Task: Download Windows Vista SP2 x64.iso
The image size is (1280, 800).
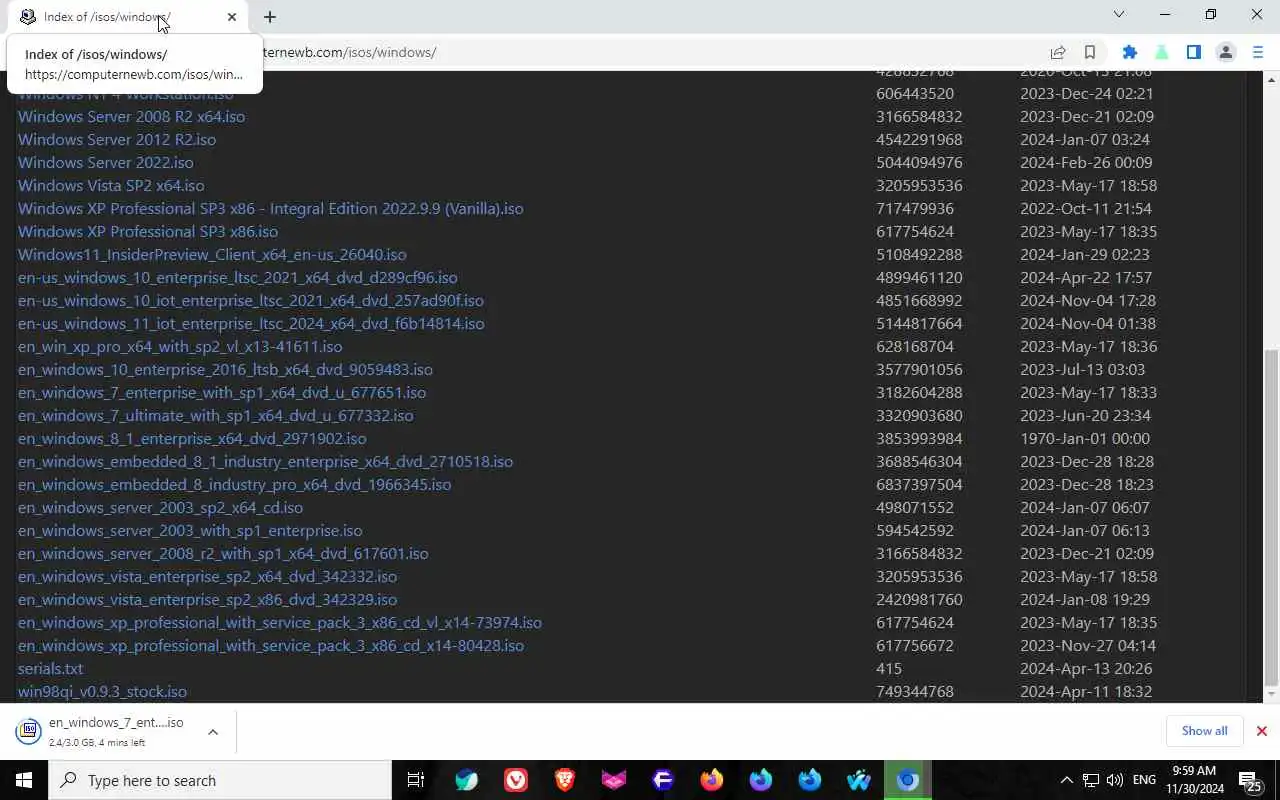Action: point(111,185)
